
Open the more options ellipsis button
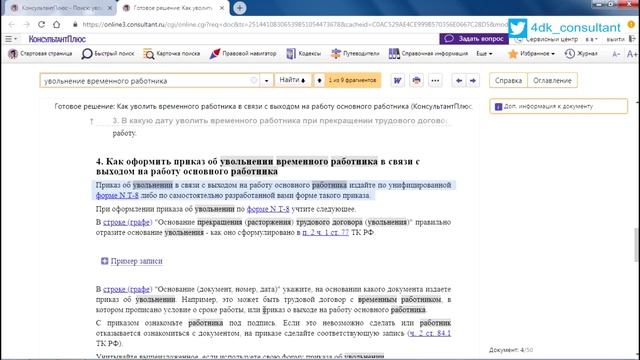coord(435,80)
